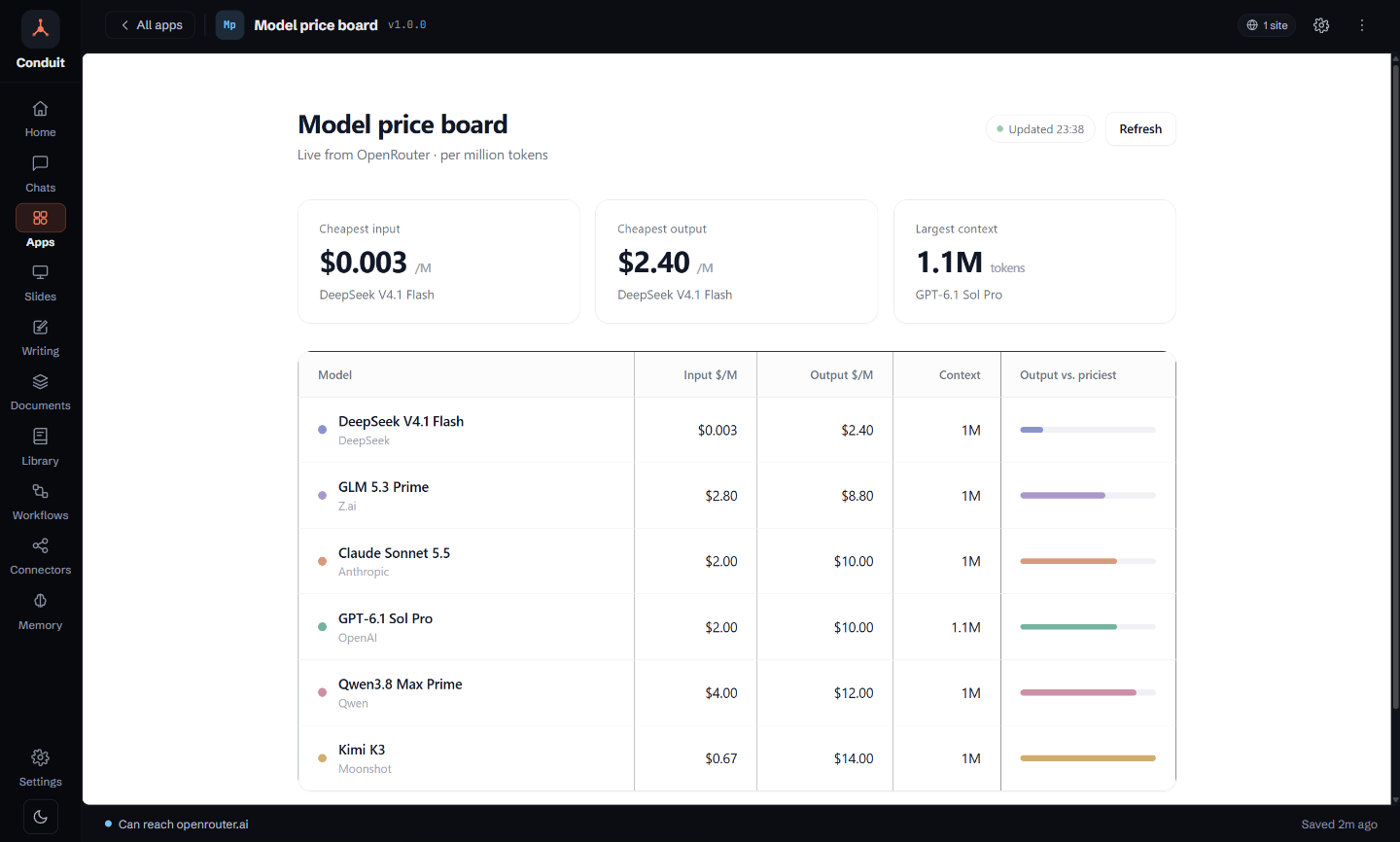The height and width of the screenshot is (842, 1400).
Task: Open app settings gear in top bar
Action: [1321, 25]
